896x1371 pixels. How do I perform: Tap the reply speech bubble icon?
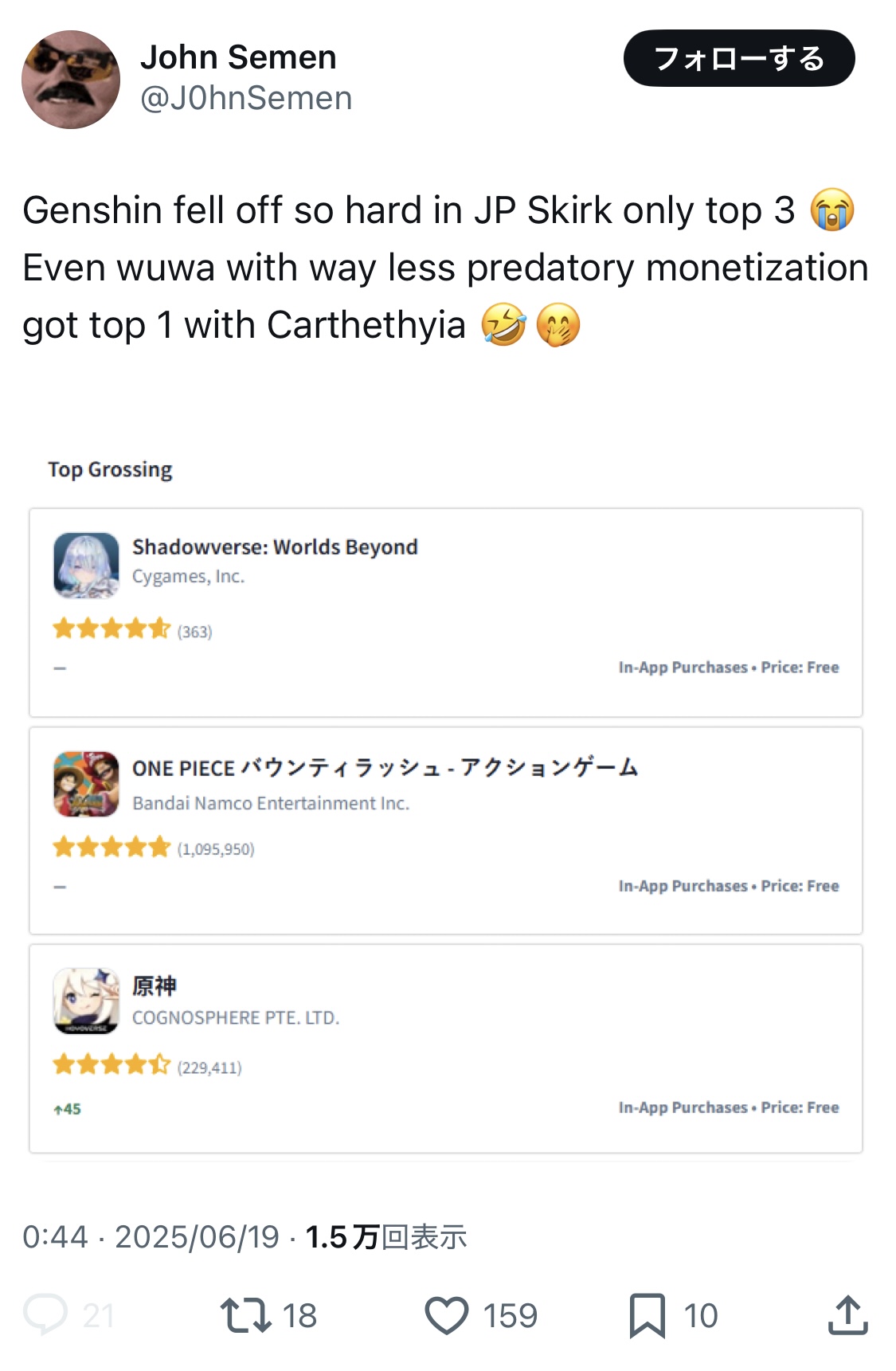pyautogui.click(x=45, y=1314)
